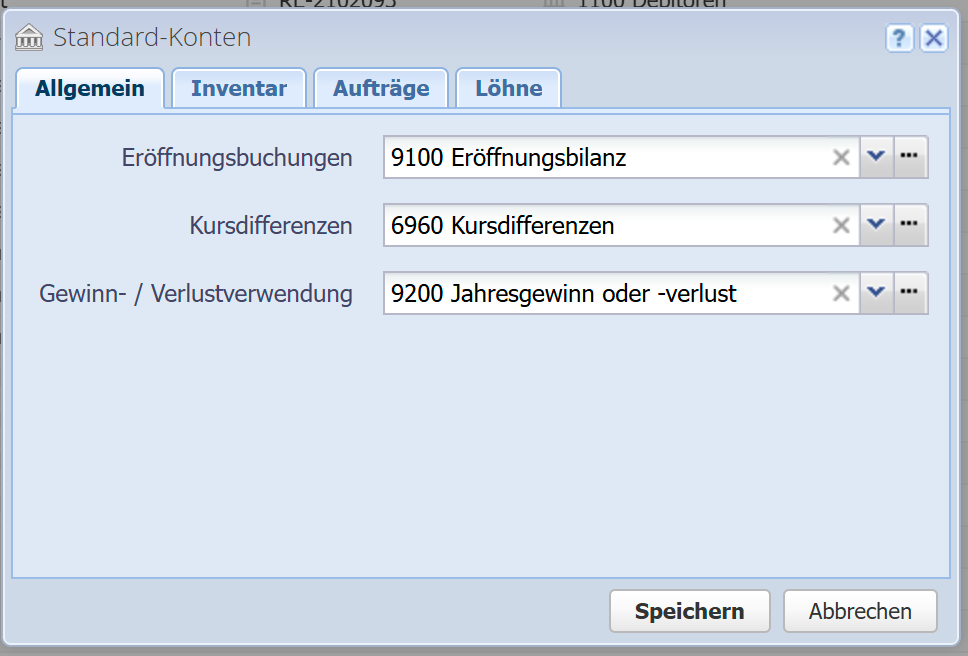Select the Aufträge tab
Viewport: 968px width, 656px height.
[381, 88]
